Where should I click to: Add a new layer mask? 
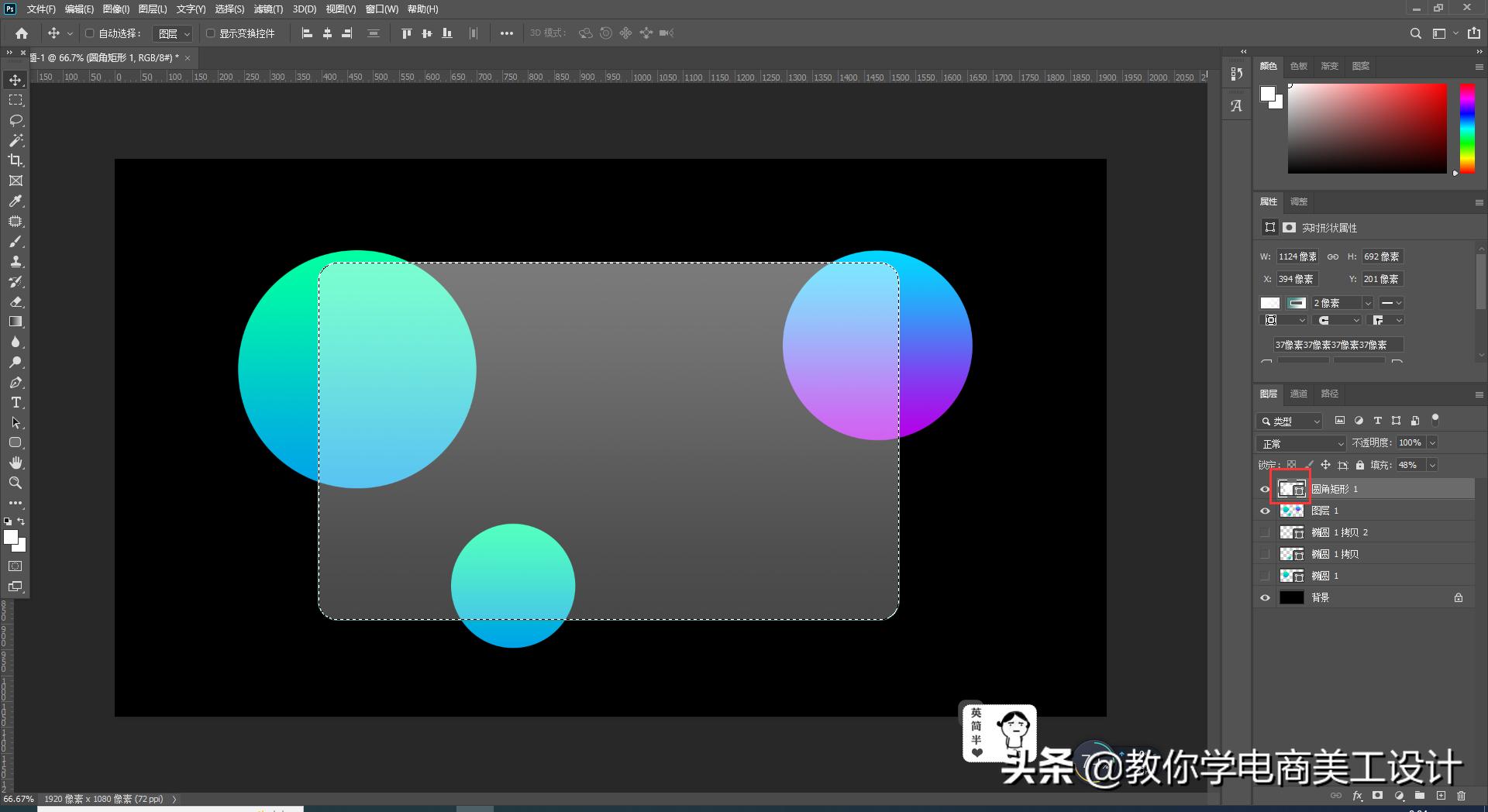point(1378,796)
